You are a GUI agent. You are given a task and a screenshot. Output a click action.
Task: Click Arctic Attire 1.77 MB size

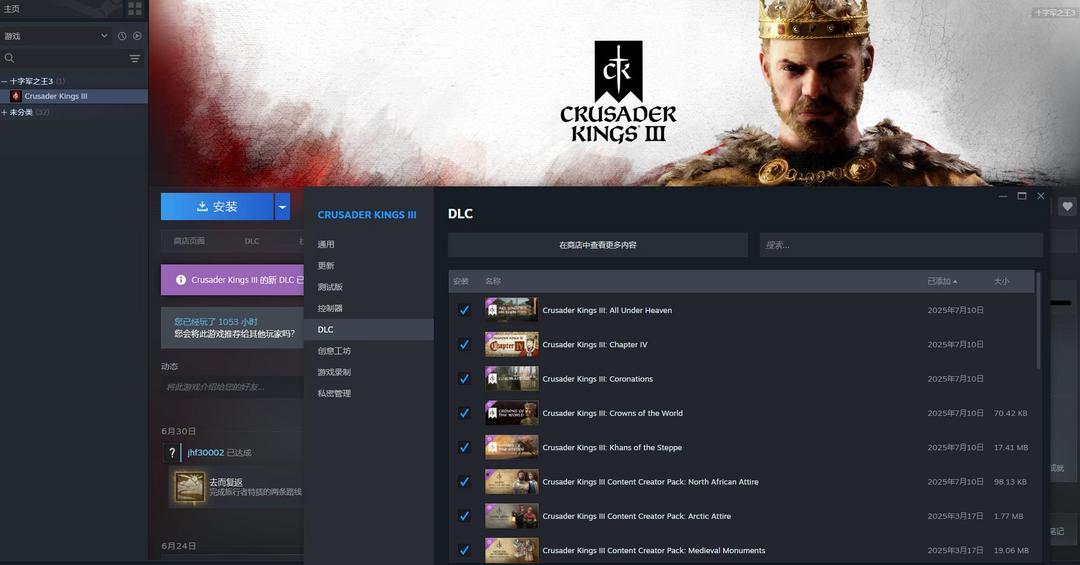coord(1008,516)
